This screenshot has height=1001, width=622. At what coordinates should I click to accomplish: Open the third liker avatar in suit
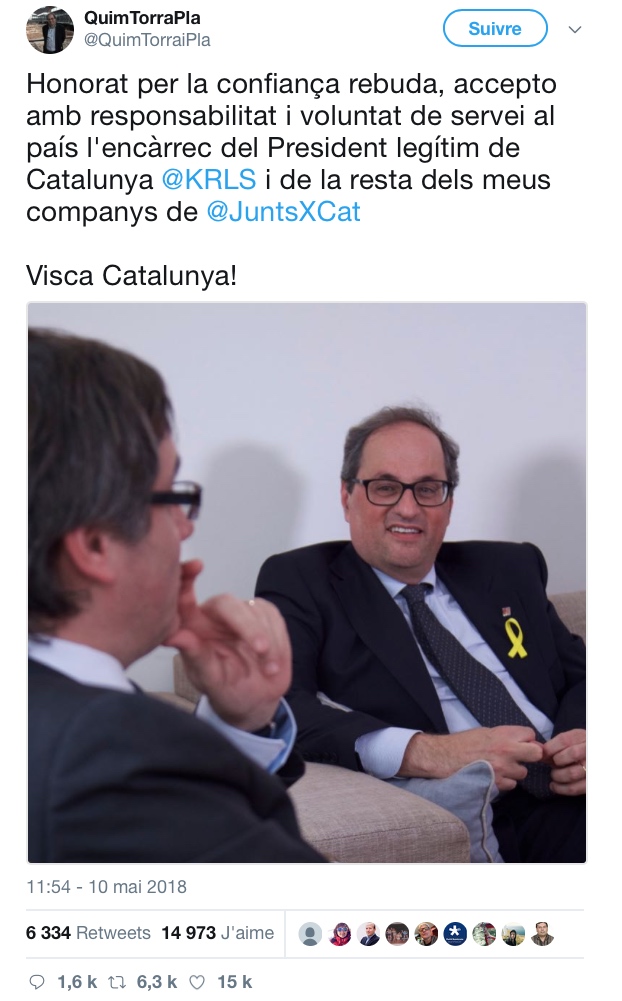[x=368, y=934]
